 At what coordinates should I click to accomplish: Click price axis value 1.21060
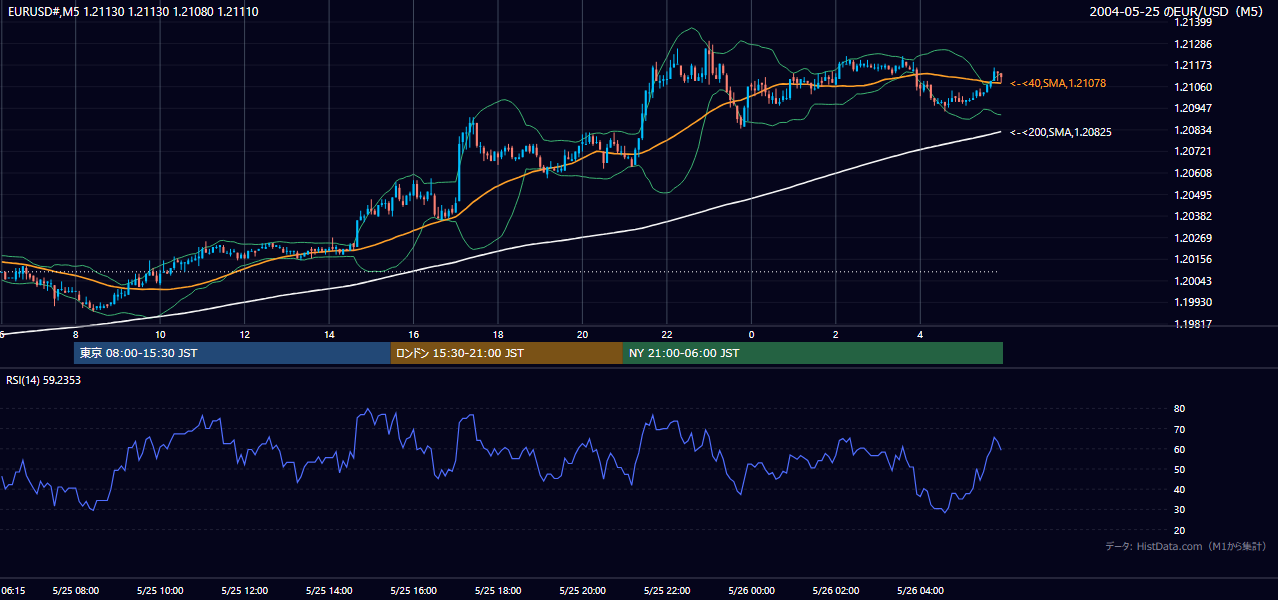click(1194, 87)
